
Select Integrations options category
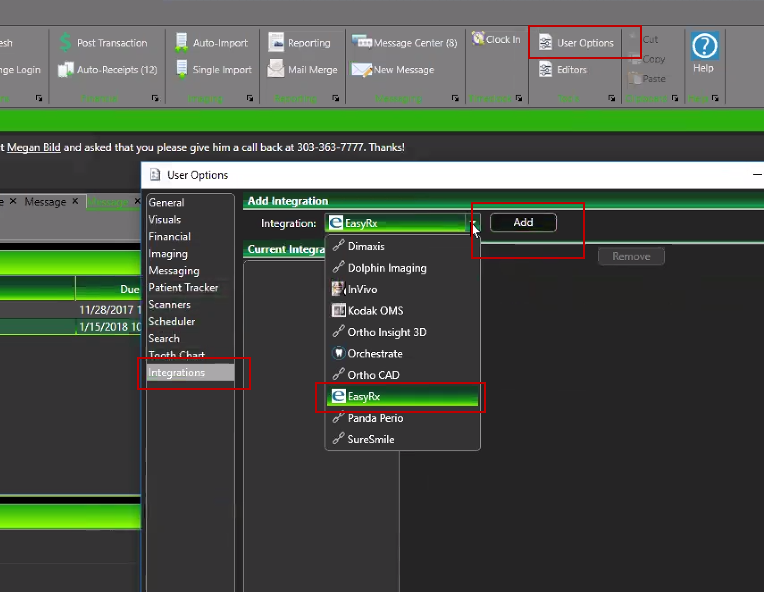191,372
